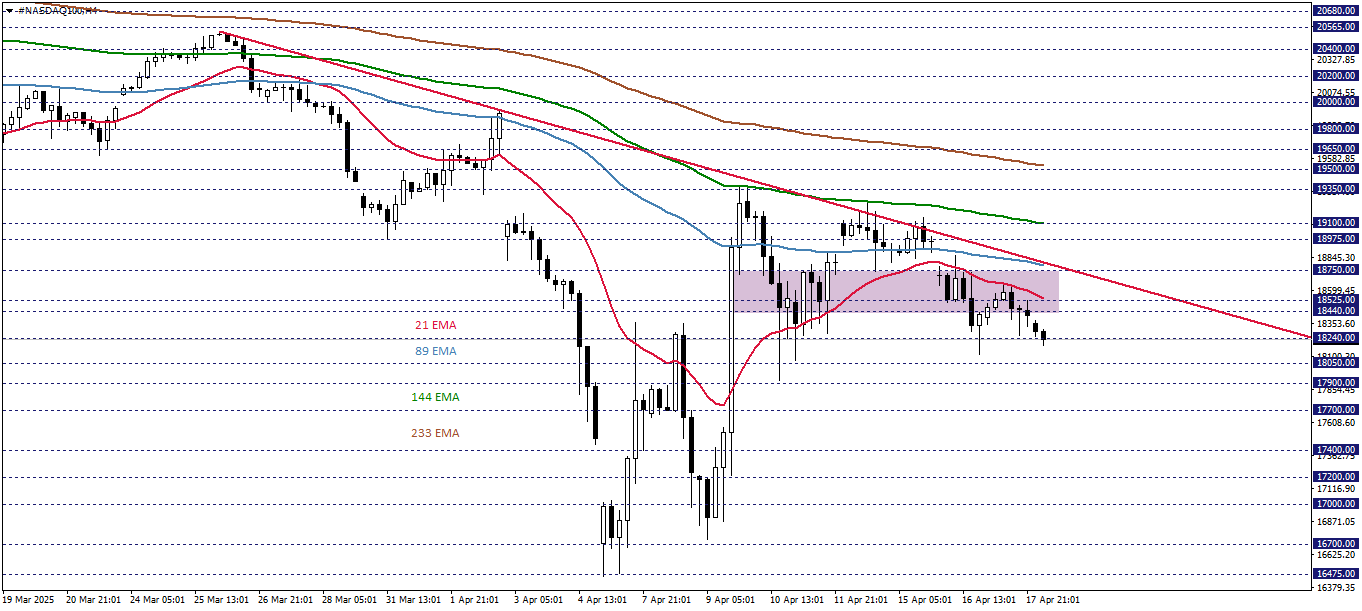Click the 18440.00 price level label
The width and height of the screenshot is (1362, 611).
tap(1336, 311)
